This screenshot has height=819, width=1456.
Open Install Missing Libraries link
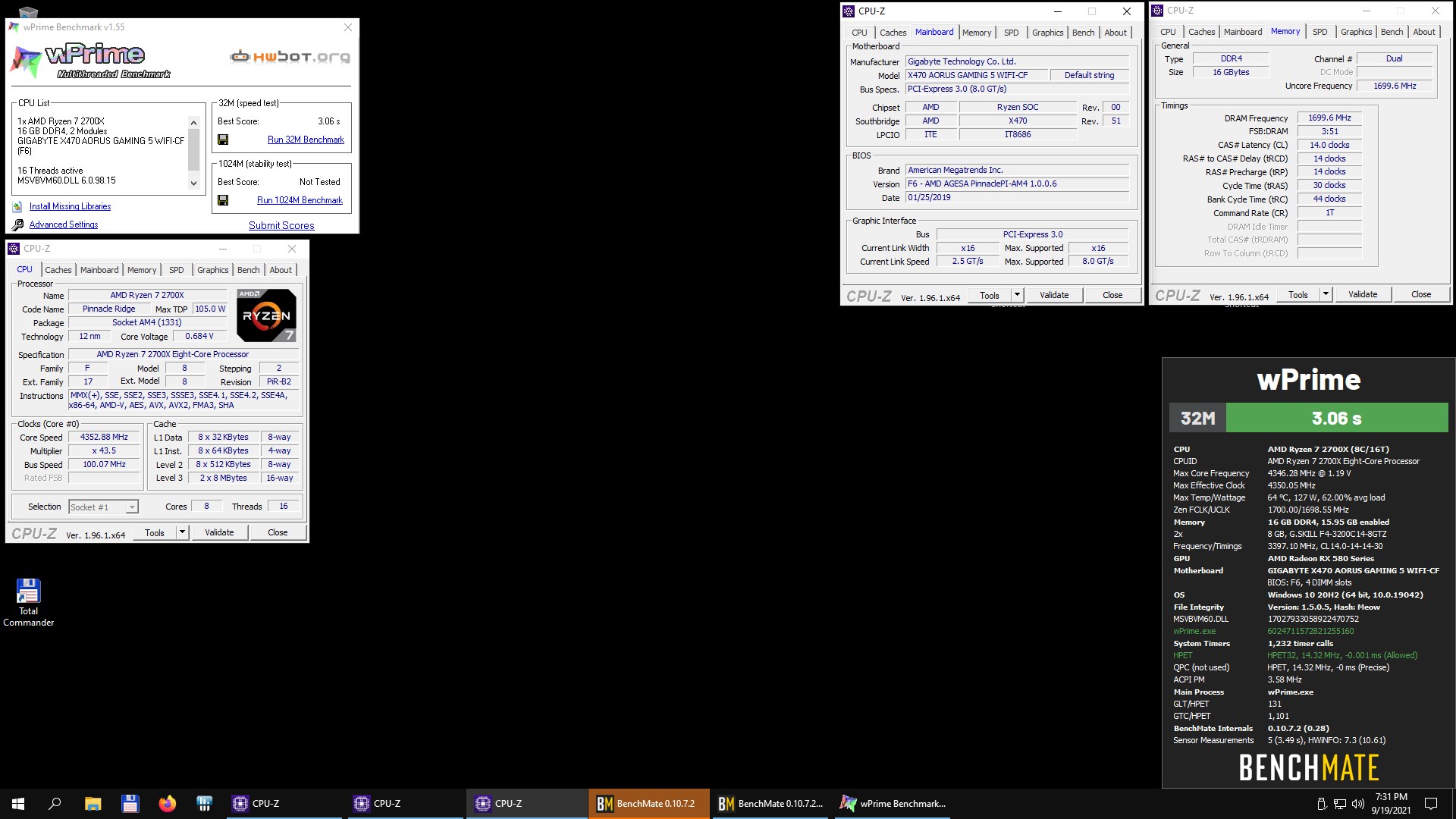(x=70, y=206)
